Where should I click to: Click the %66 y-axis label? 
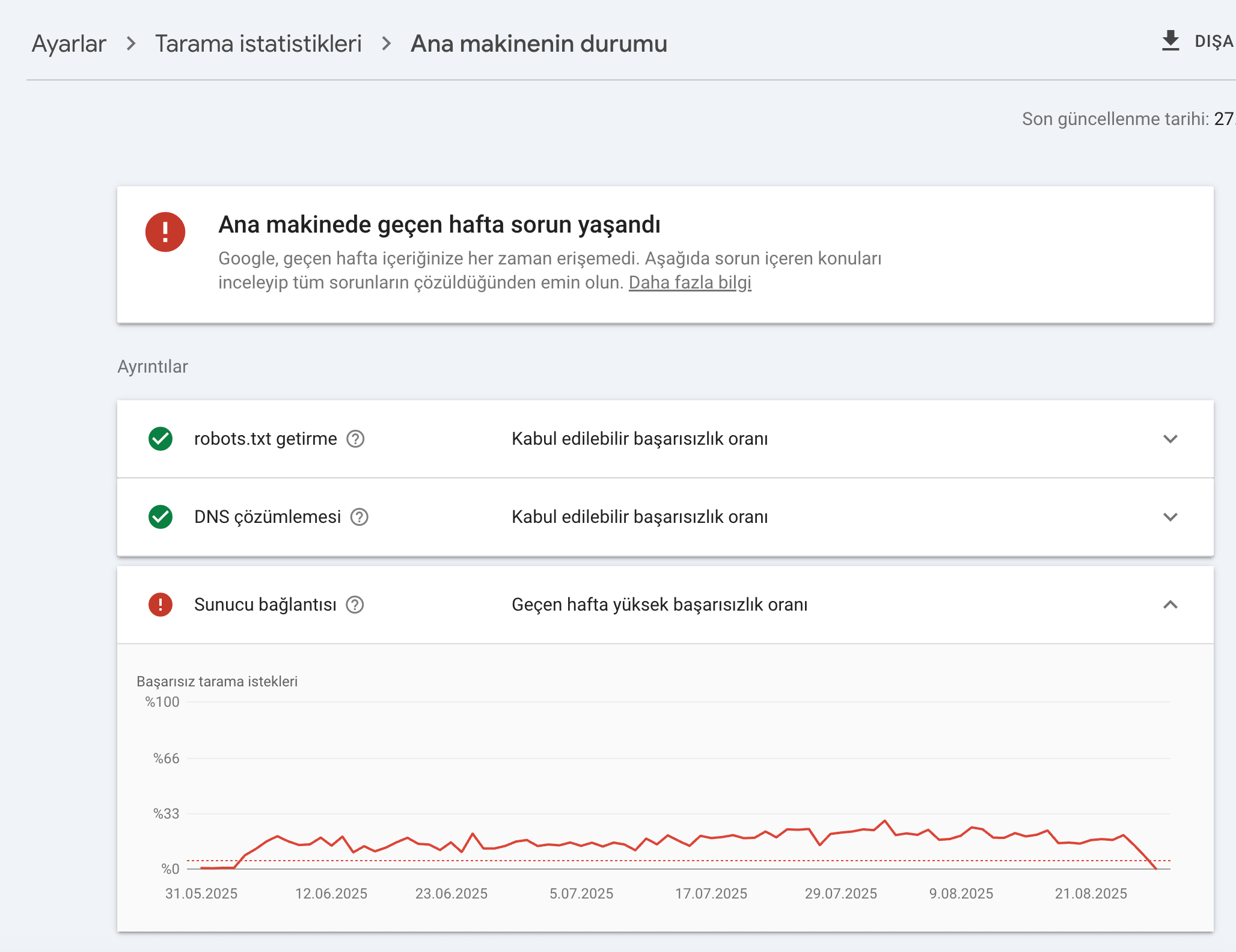click(x=167, y=758)
